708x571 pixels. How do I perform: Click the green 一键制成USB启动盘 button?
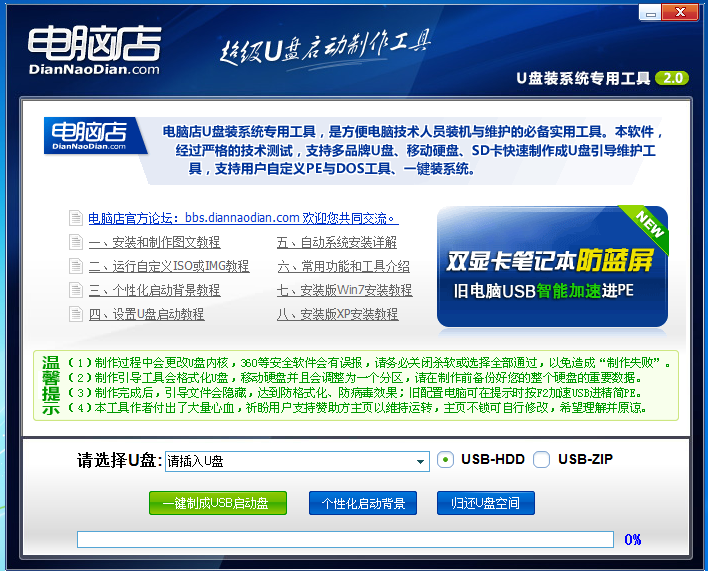pos(218,503)
